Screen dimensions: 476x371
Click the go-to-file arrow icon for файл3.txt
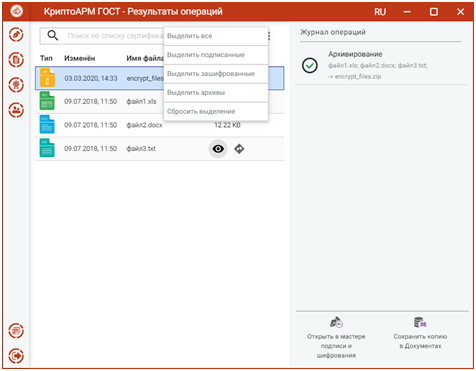tap(239, 149)
